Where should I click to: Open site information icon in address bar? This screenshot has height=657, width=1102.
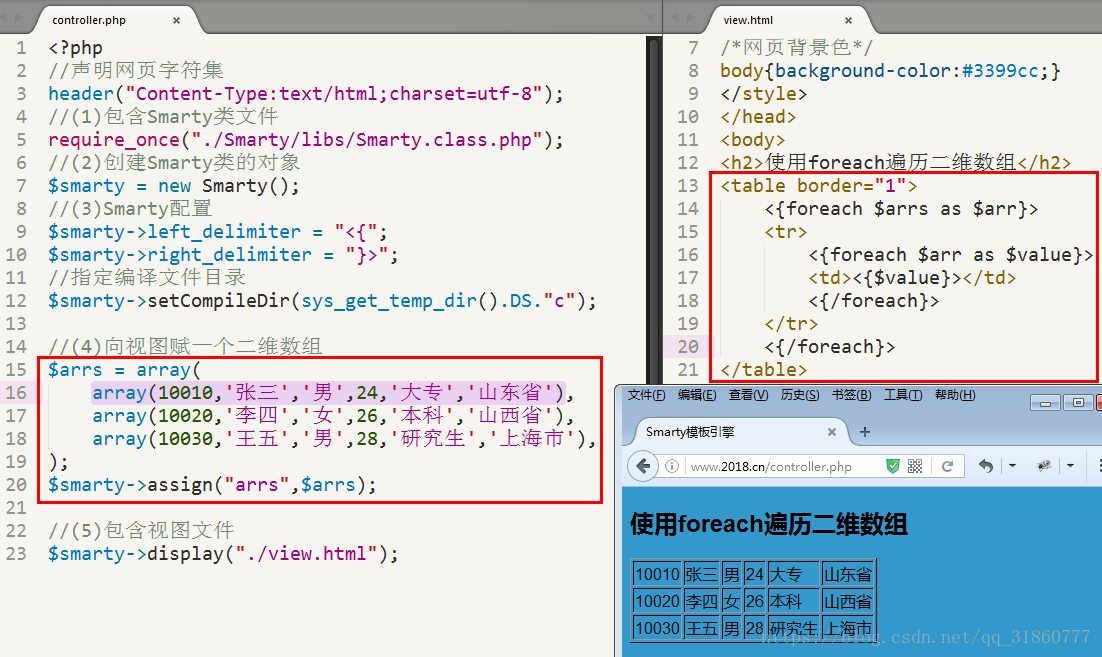[x=672, y=466]
